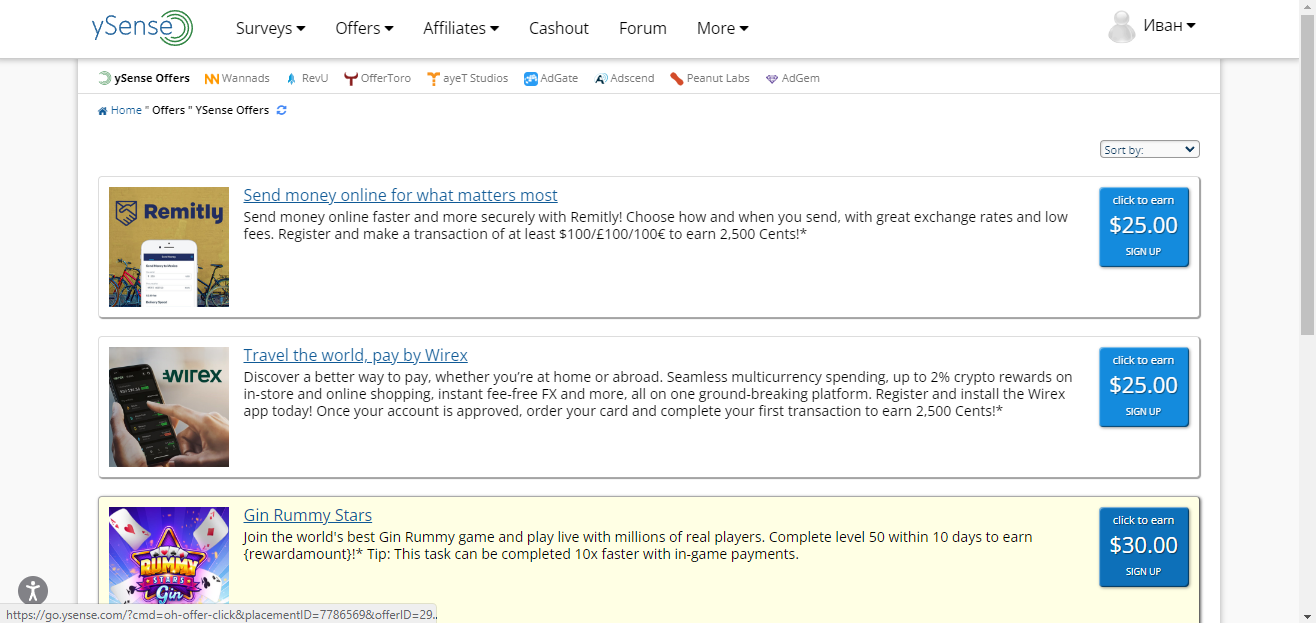This screenshot has width=1316, height=623.
Task: Switch to the RevU tab
Action: tap(306, 78)
